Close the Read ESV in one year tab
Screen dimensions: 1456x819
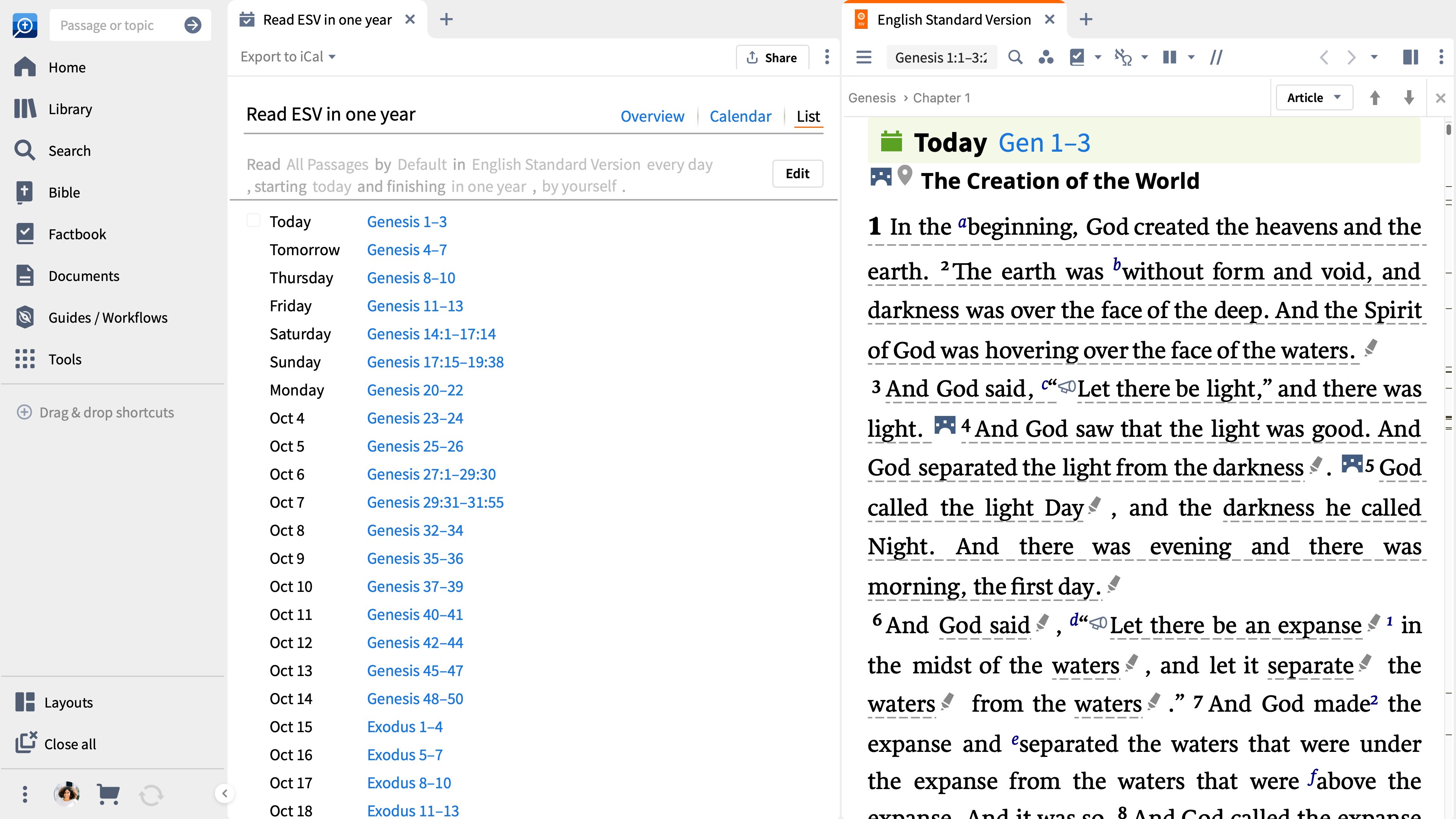(x=410, y=19)
